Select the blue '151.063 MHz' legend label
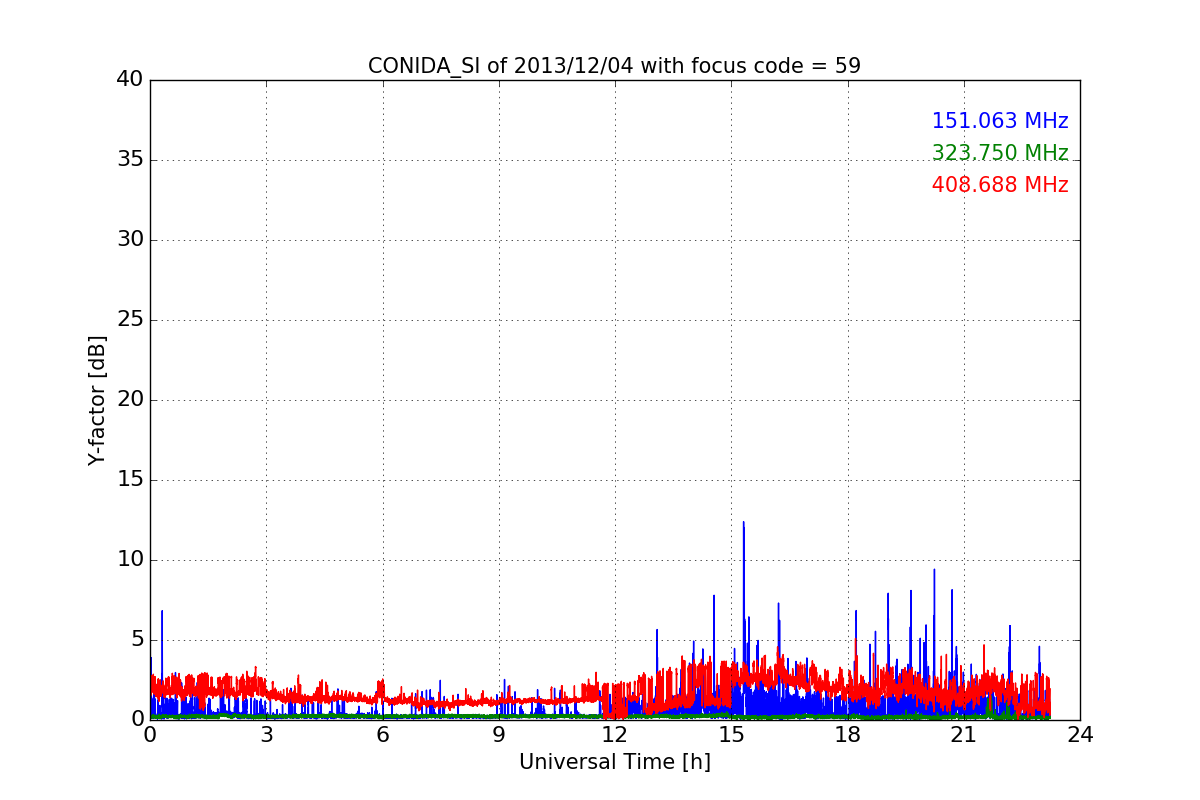Screen dimensions: 1200x800 click(1000, 121)
